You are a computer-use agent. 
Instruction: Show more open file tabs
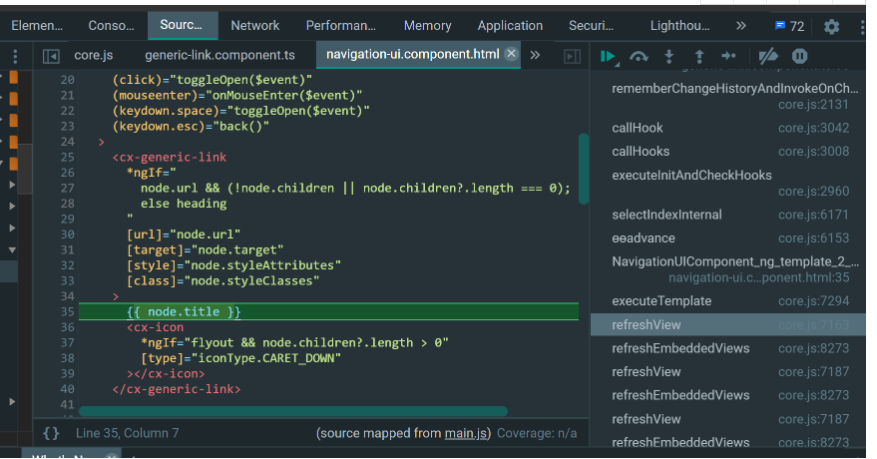click(x=535, y=55)
